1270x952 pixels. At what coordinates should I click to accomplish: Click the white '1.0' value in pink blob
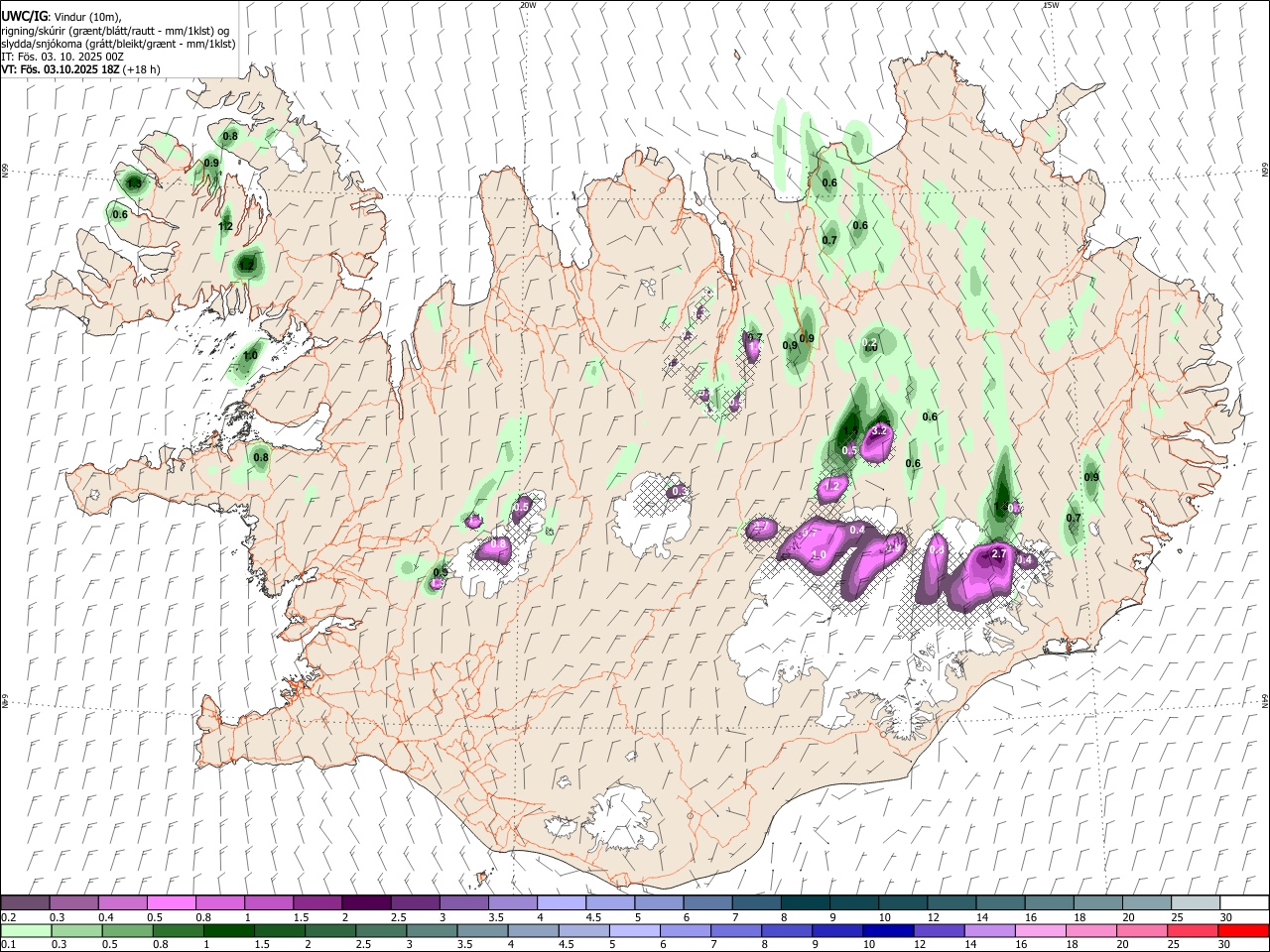coord(820,554)
